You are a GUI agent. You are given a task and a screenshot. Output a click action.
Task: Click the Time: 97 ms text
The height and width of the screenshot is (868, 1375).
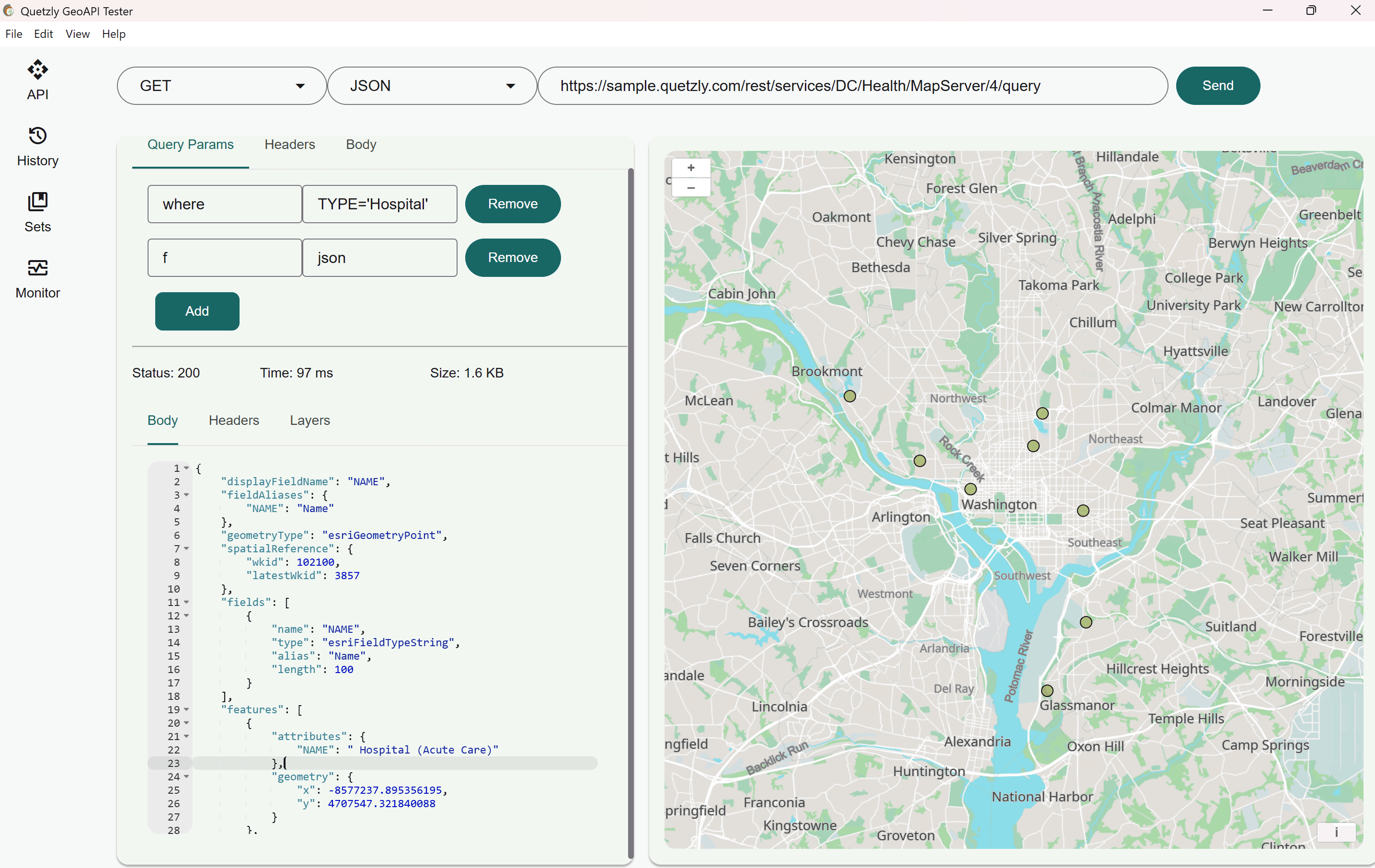(x=297, y=373)
